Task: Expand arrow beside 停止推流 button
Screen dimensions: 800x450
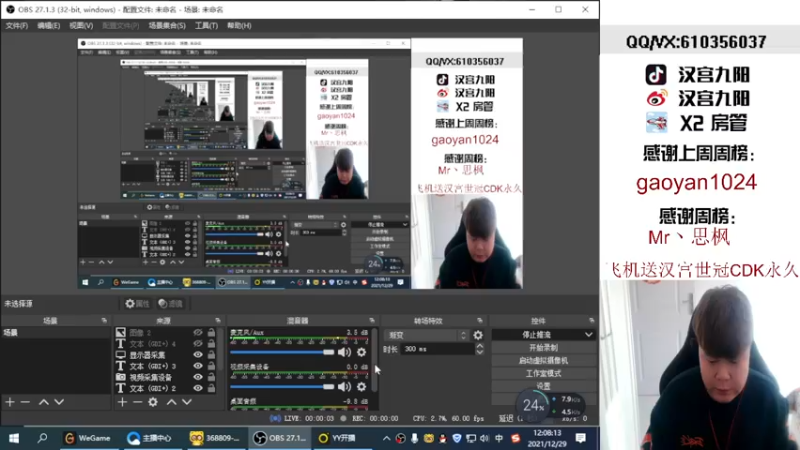Action: 588,335
